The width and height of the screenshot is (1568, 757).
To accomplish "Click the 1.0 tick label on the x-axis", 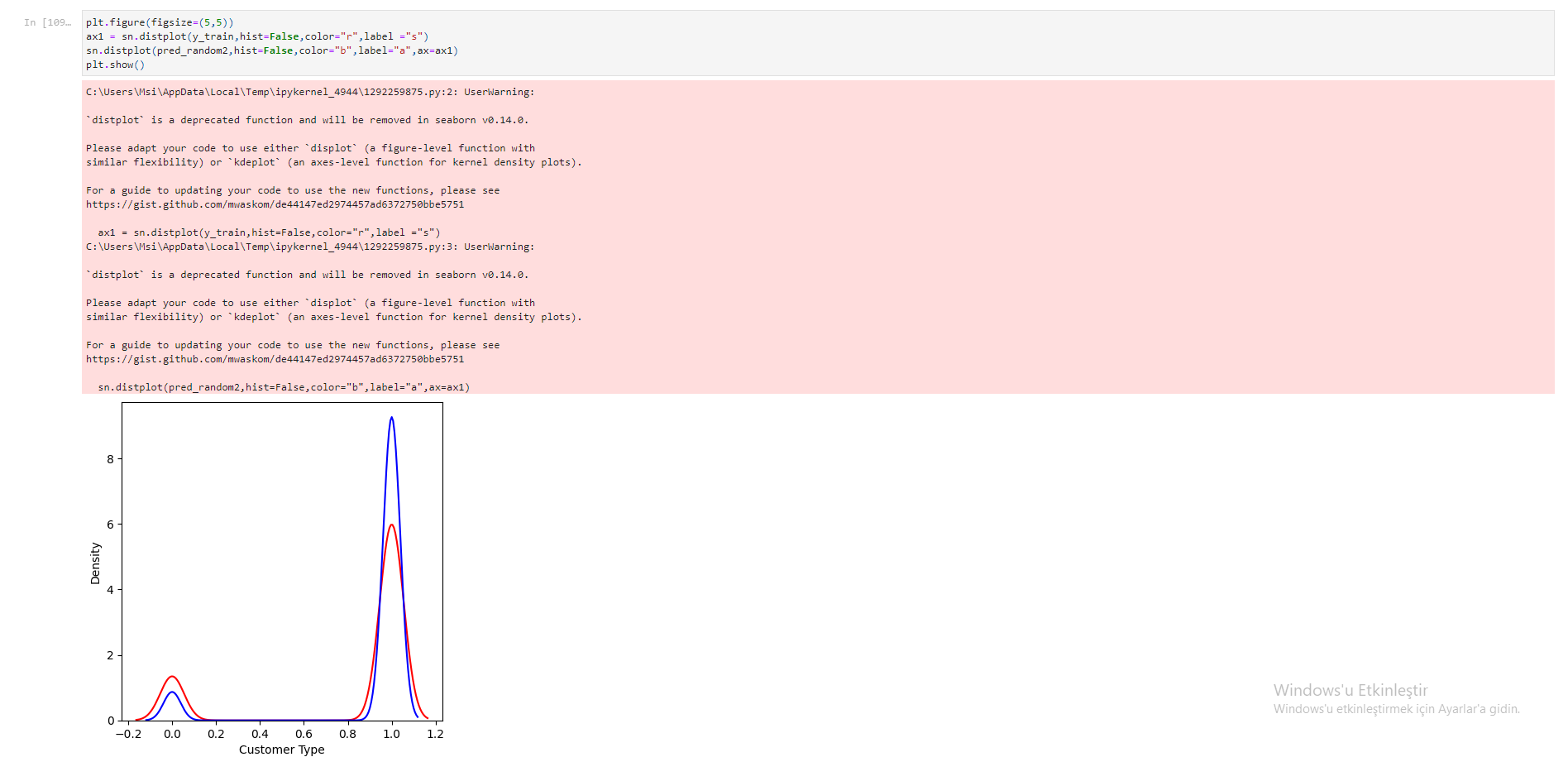I will (391, 734).
